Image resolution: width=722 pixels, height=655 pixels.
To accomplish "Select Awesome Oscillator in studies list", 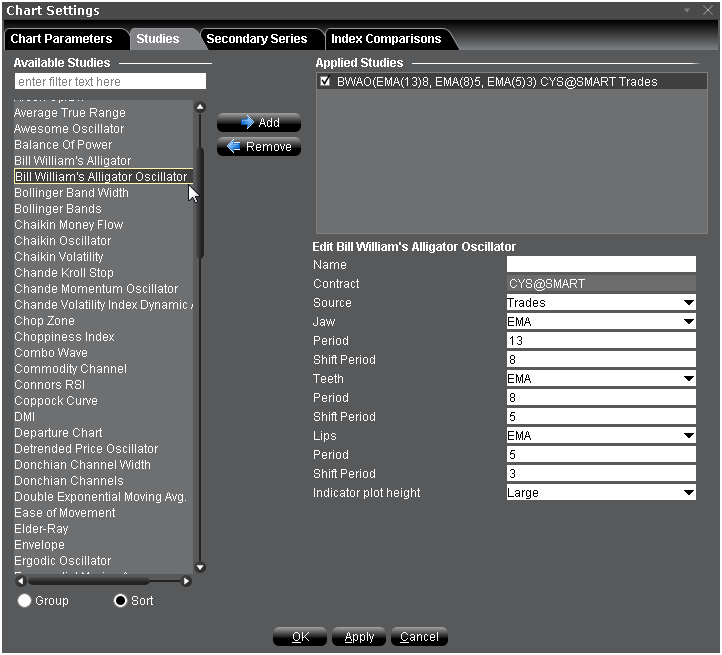I will (x=69, y=129).
